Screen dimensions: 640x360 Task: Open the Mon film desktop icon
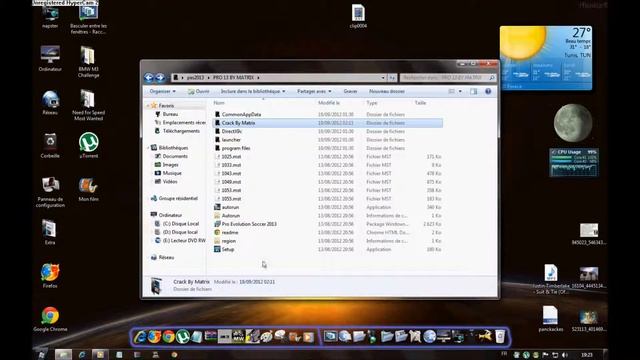[89, 189]
